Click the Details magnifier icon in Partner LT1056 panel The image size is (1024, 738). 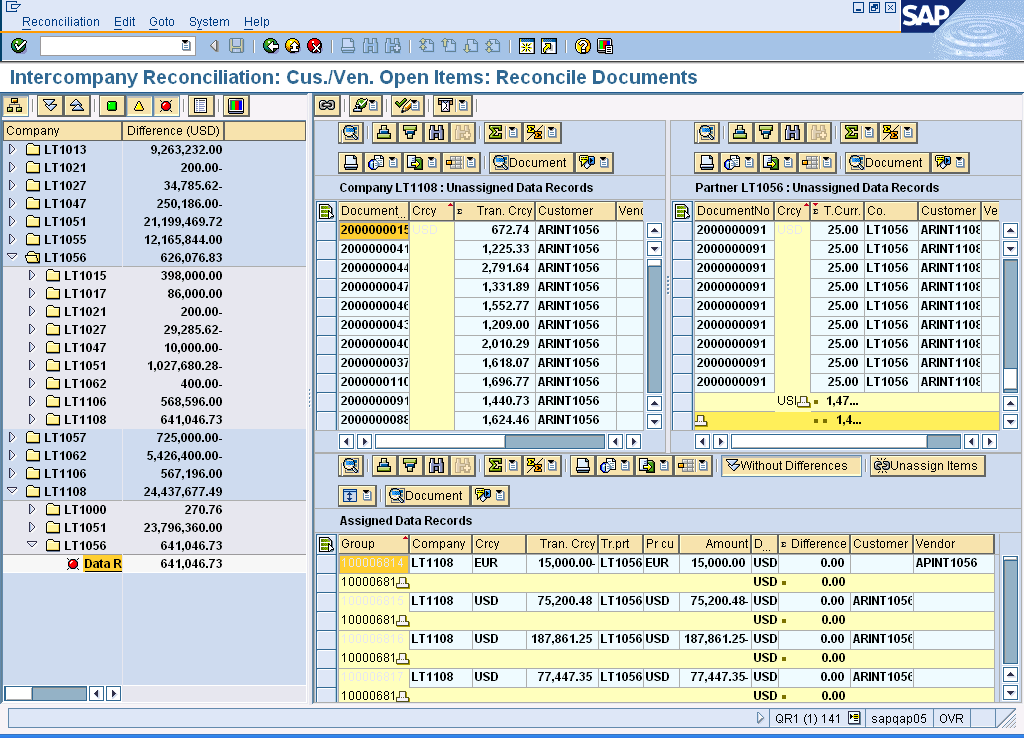[707, 133]
